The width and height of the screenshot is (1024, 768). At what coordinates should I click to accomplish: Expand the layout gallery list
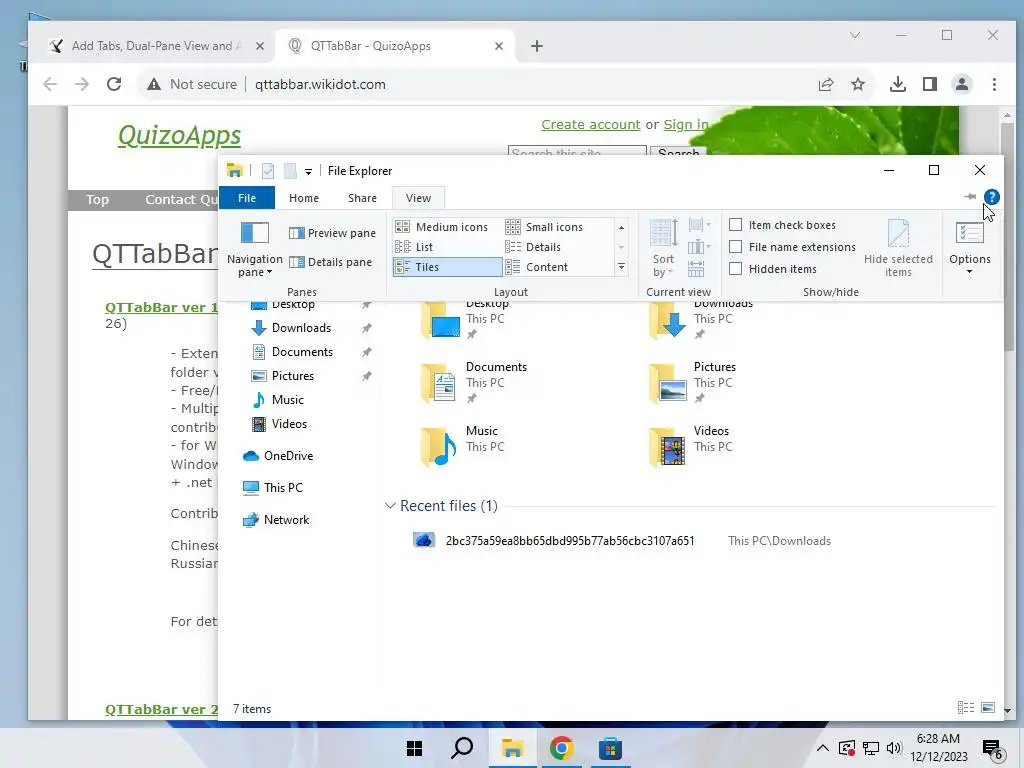621,267
